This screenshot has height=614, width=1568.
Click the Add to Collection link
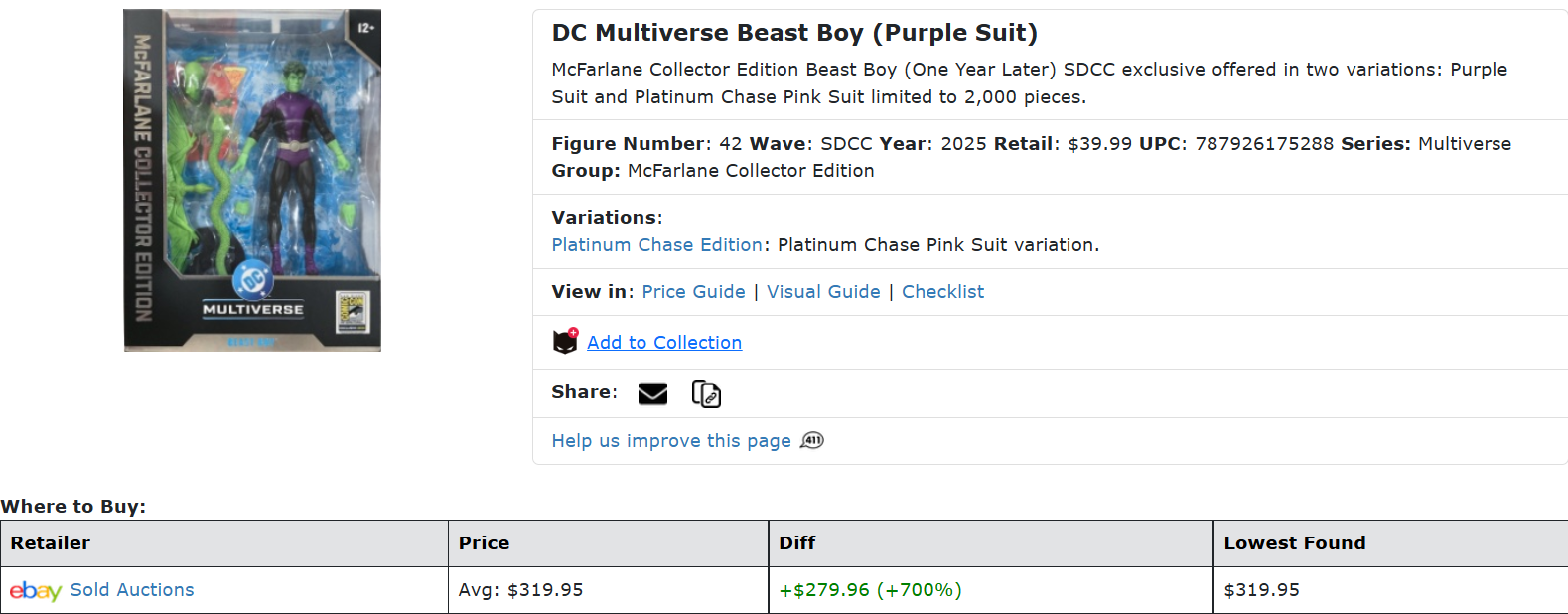point(664,343)
